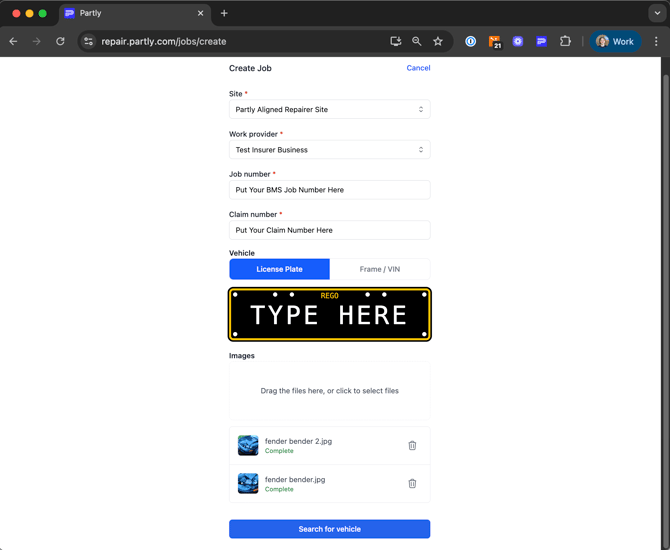Open the Partly browser extension icon
This screenshot has height=550, width=670.
(x=541, y=42)
